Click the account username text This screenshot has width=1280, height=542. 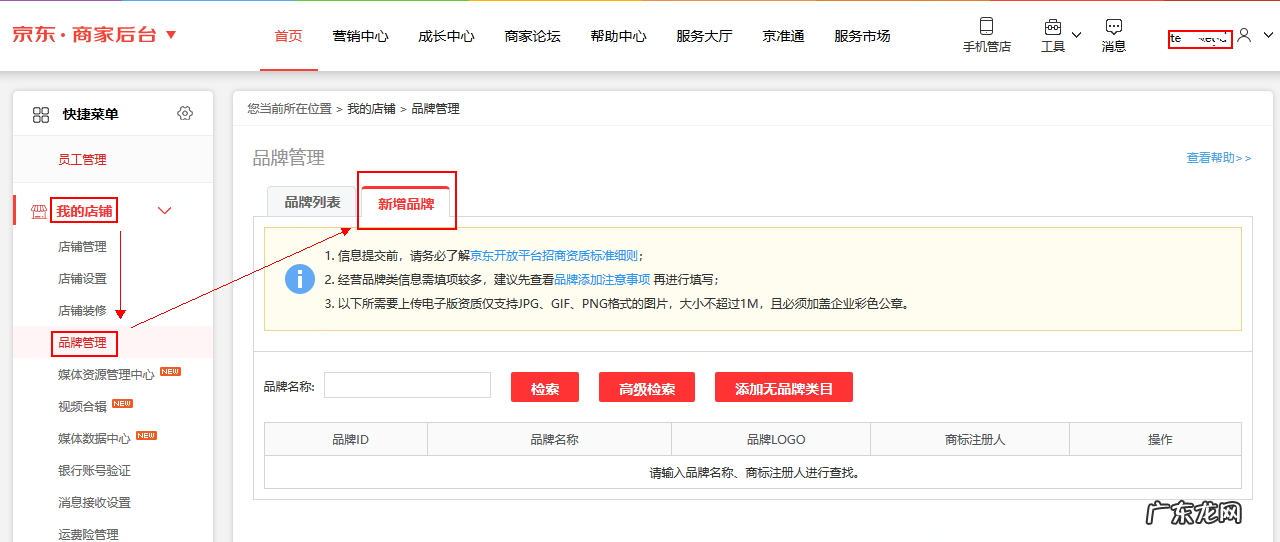click(1199, 39)
